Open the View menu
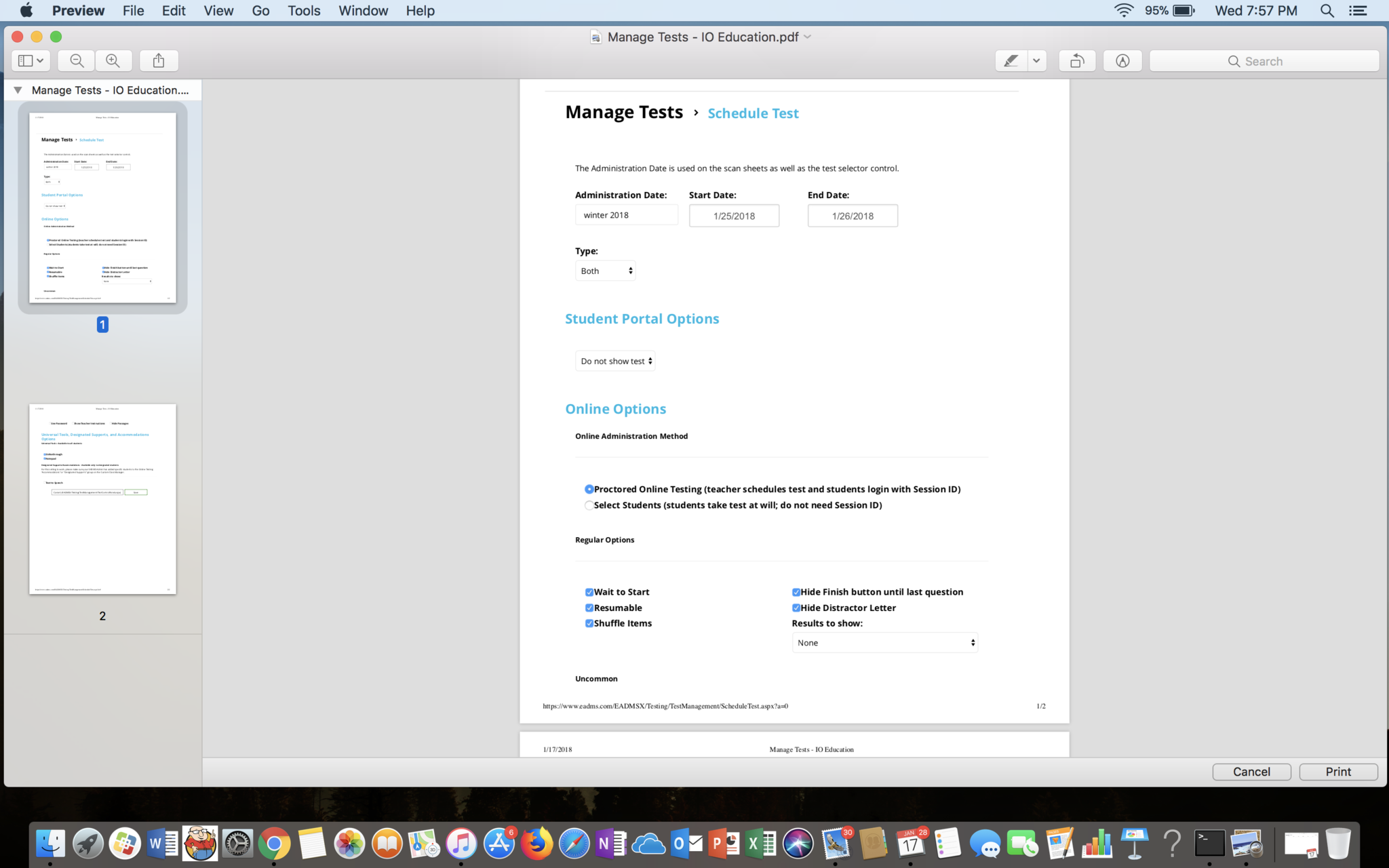The height and width of the screenshot is (868, 1389). tap(218, 11)
